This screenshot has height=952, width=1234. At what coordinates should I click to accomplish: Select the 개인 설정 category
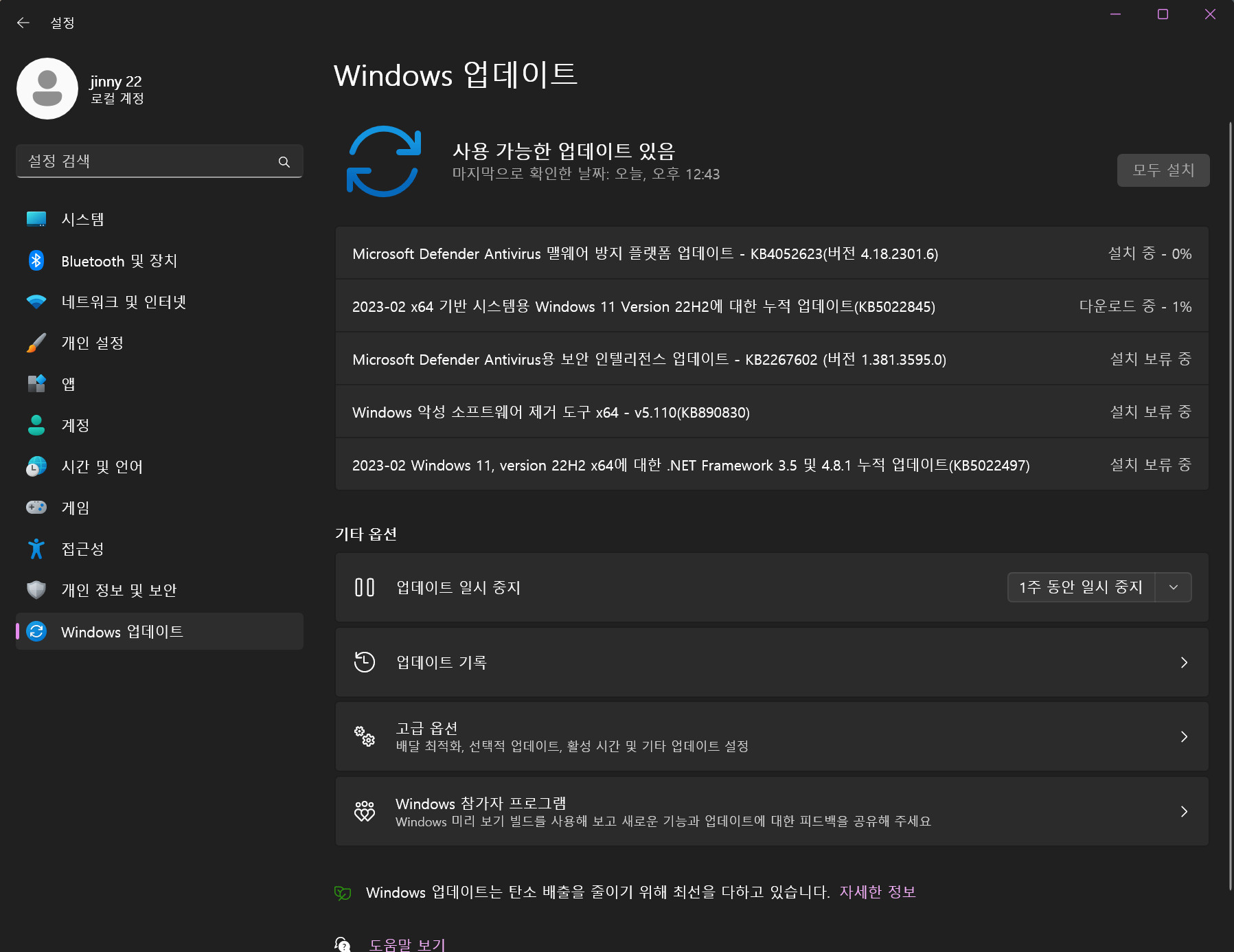[159, 343]
